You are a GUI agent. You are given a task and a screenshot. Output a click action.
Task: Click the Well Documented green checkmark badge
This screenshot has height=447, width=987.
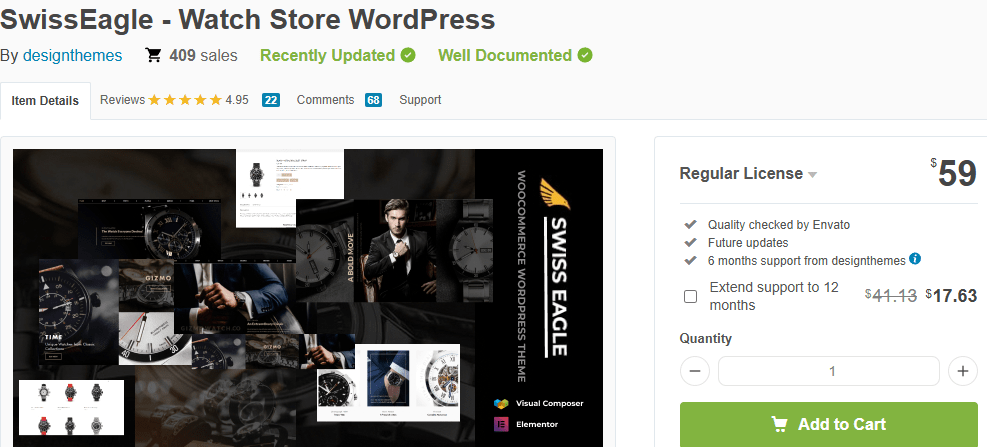[x=585, y=55]
